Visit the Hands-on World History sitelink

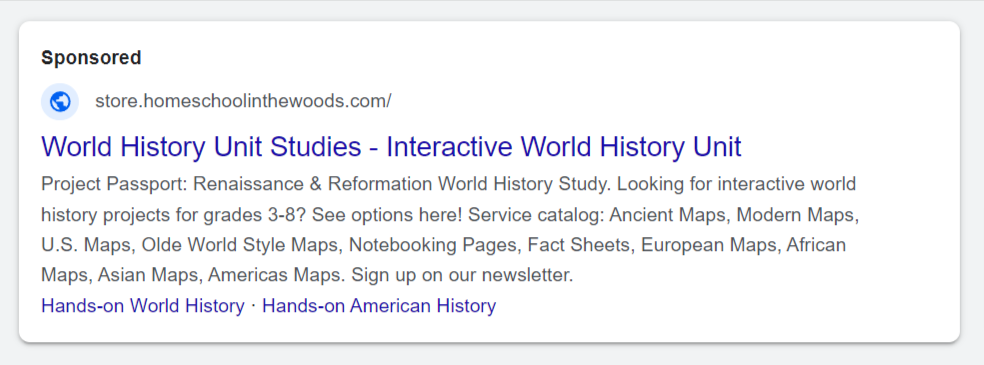(x=142, y=306)
